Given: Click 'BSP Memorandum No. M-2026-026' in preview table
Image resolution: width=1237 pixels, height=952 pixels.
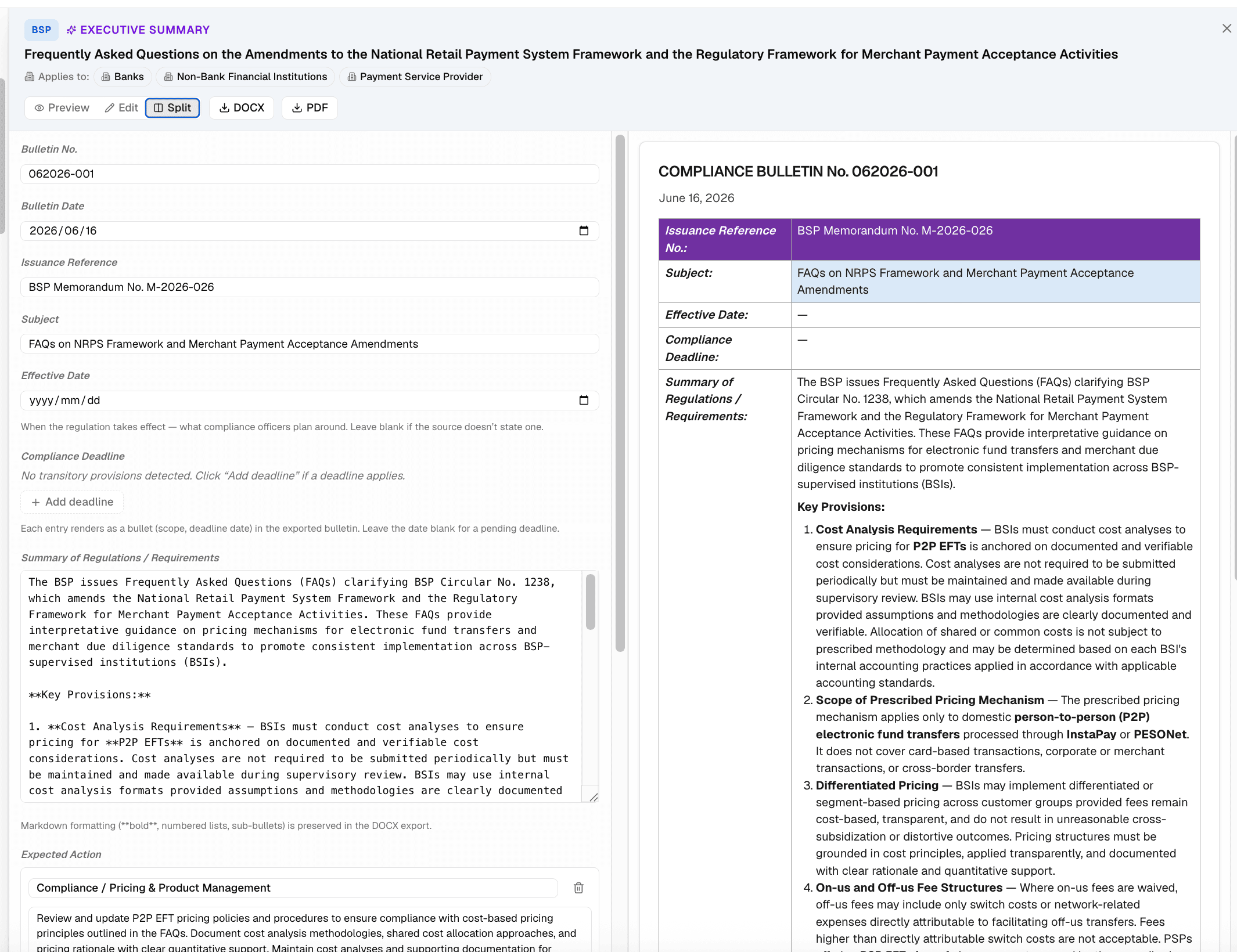Looking at the screenshot, I should [895, 230].
